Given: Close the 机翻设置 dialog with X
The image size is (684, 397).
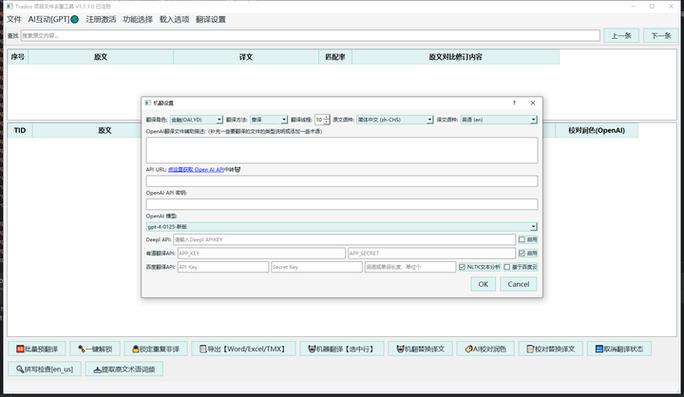Looking at the screenshot, I should 533,103.
